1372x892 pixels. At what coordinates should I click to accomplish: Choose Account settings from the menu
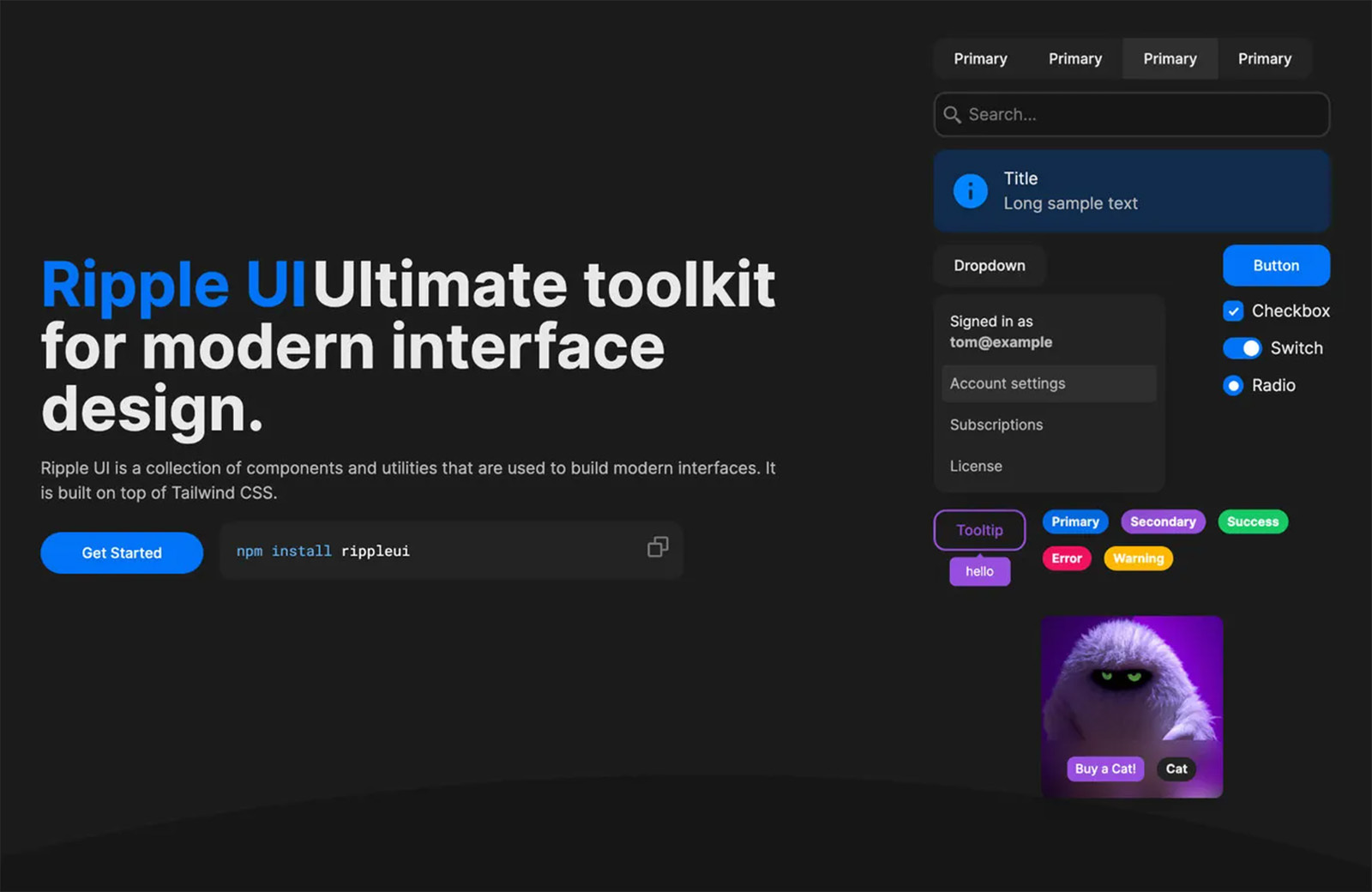click(x=1049, y=384)
